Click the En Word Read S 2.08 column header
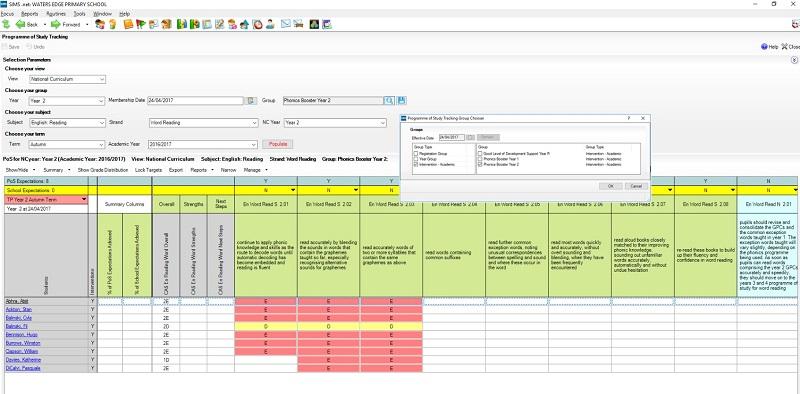800x394 pixels. click(706, 204)
